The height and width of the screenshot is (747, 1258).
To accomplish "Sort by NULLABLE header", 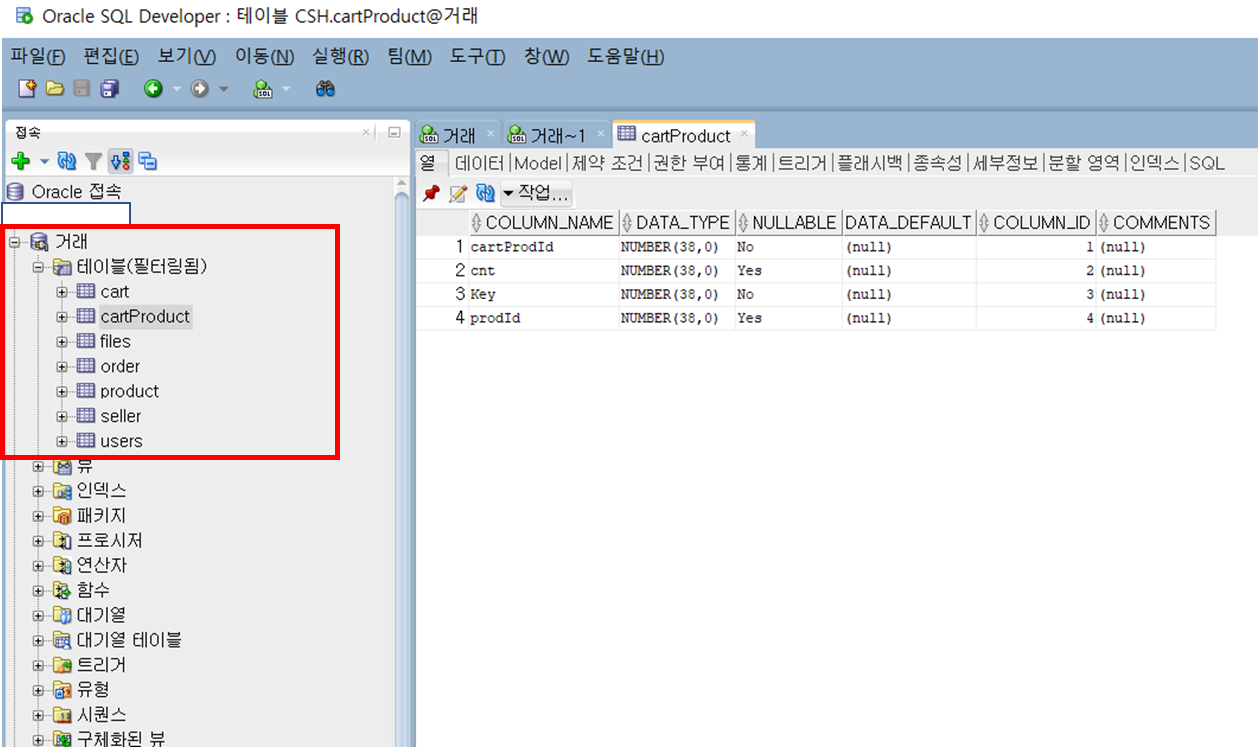I will (788, 223).
